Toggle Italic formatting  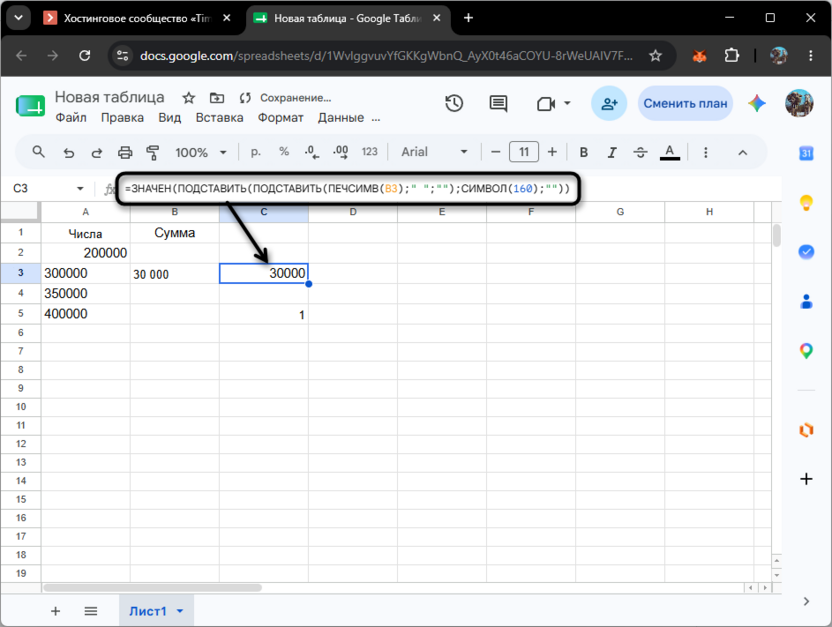point(612,153)
